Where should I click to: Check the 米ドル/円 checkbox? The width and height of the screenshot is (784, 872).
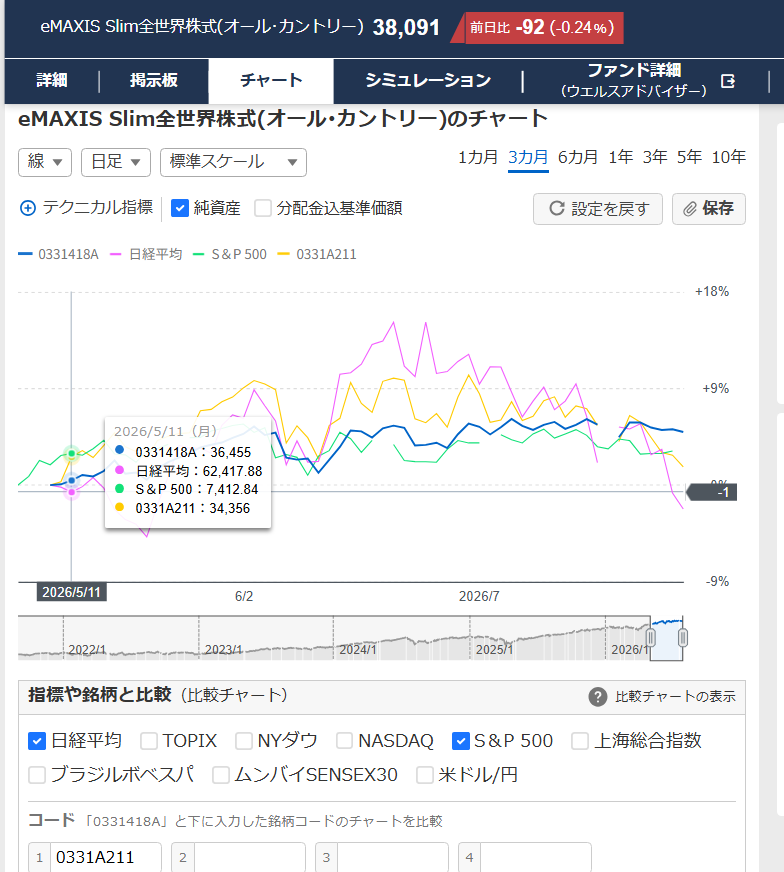[425, 775]
